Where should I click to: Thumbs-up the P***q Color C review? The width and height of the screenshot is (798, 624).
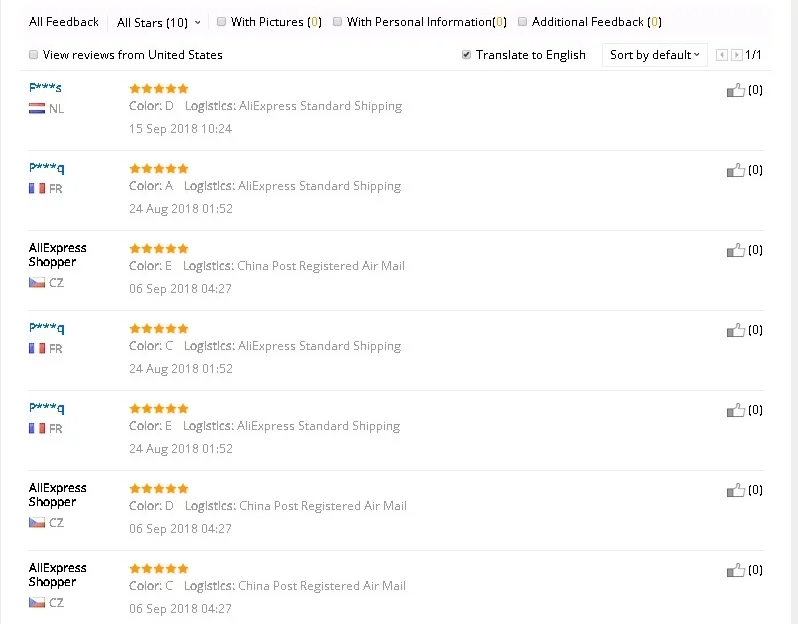[x=736, y=330]
